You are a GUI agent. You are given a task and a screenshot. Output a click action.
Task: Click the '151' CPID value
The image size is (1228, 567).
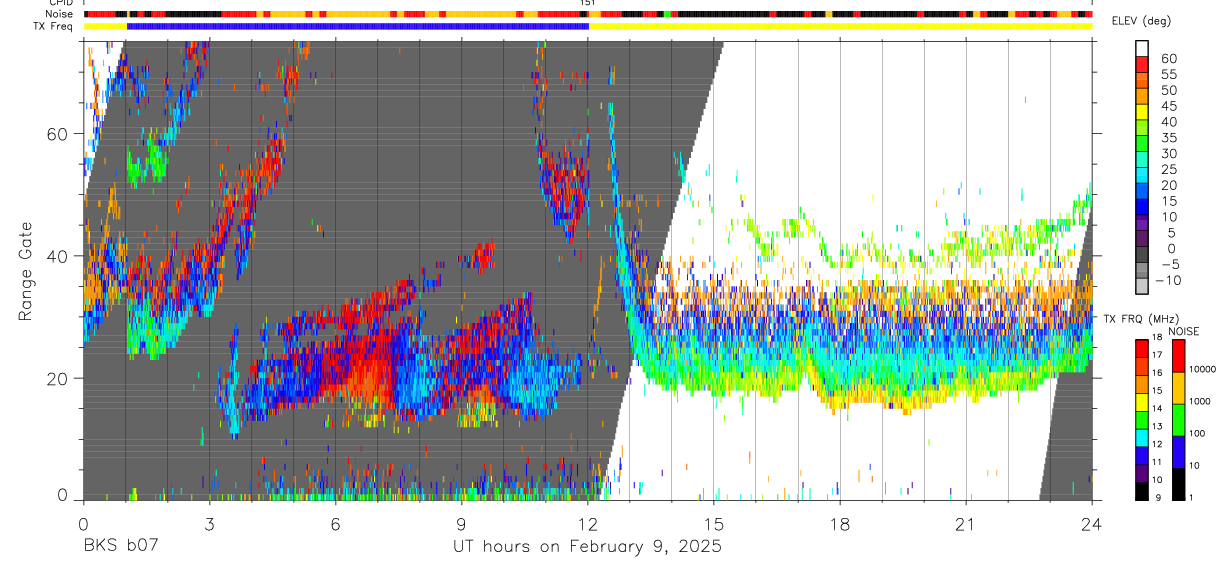click(588, 4)
